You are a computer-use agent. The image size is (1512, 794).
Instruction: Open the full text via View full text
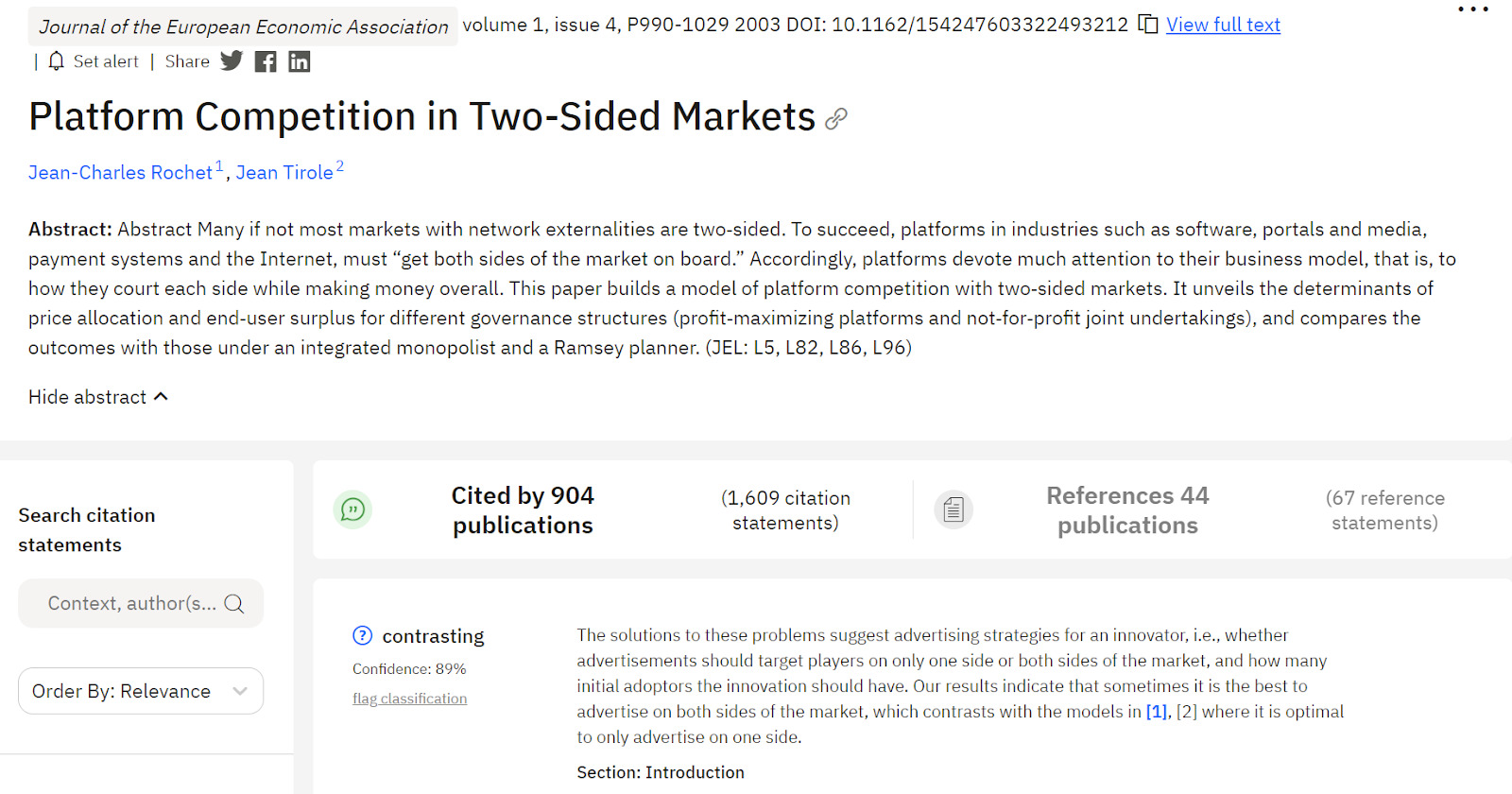[x=1223, y=25]
